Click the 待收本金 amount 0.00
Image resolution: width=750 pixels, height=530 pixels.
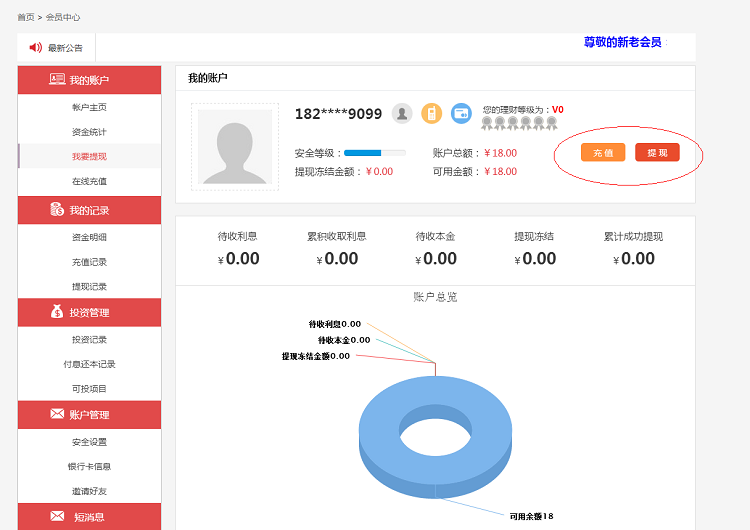[440, 259]
